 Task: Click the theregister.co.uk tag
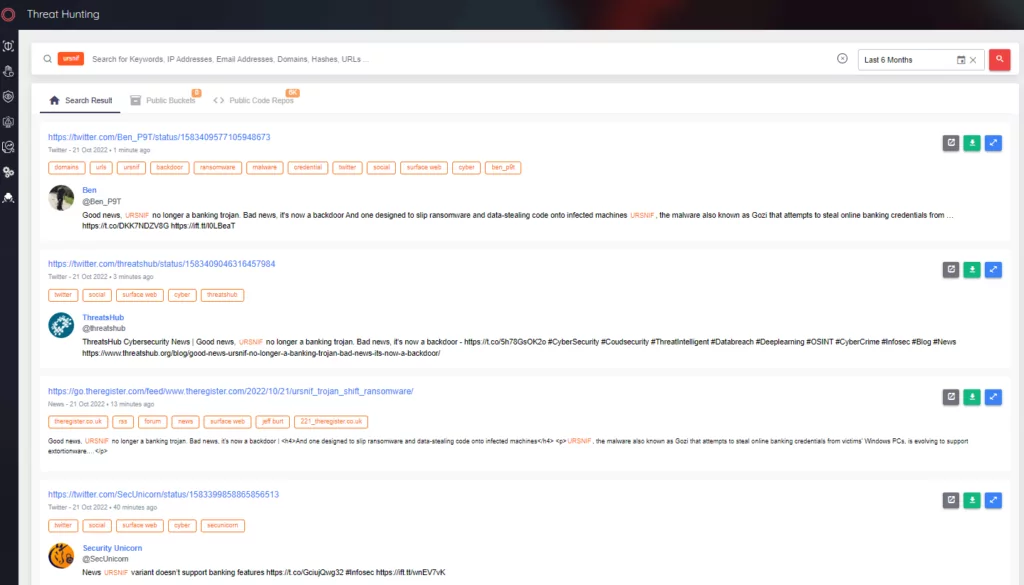pos(78,422)
